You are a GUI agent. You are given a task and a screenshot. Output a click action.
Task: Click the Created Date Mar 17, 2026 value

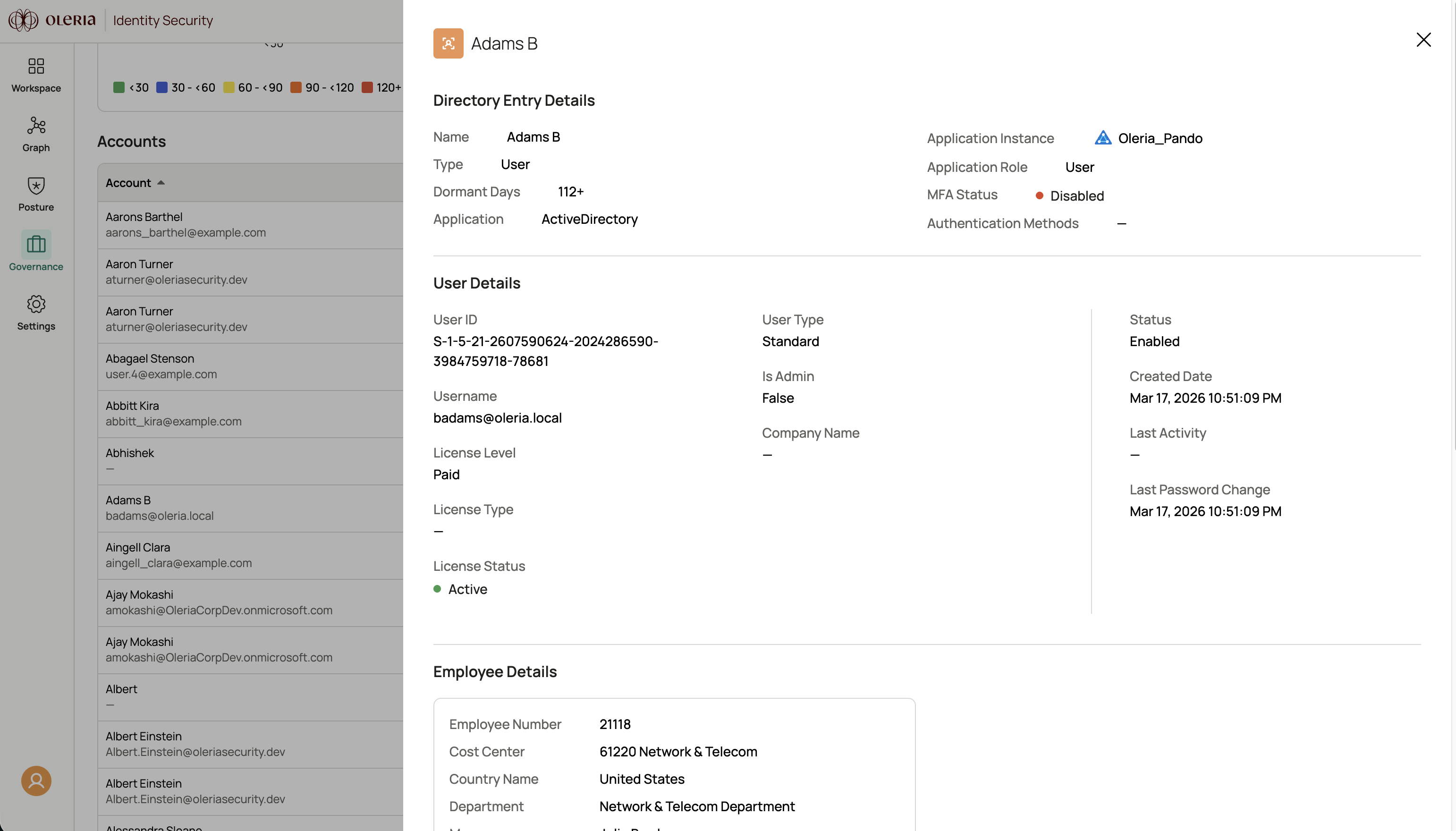click(1205, 398)
